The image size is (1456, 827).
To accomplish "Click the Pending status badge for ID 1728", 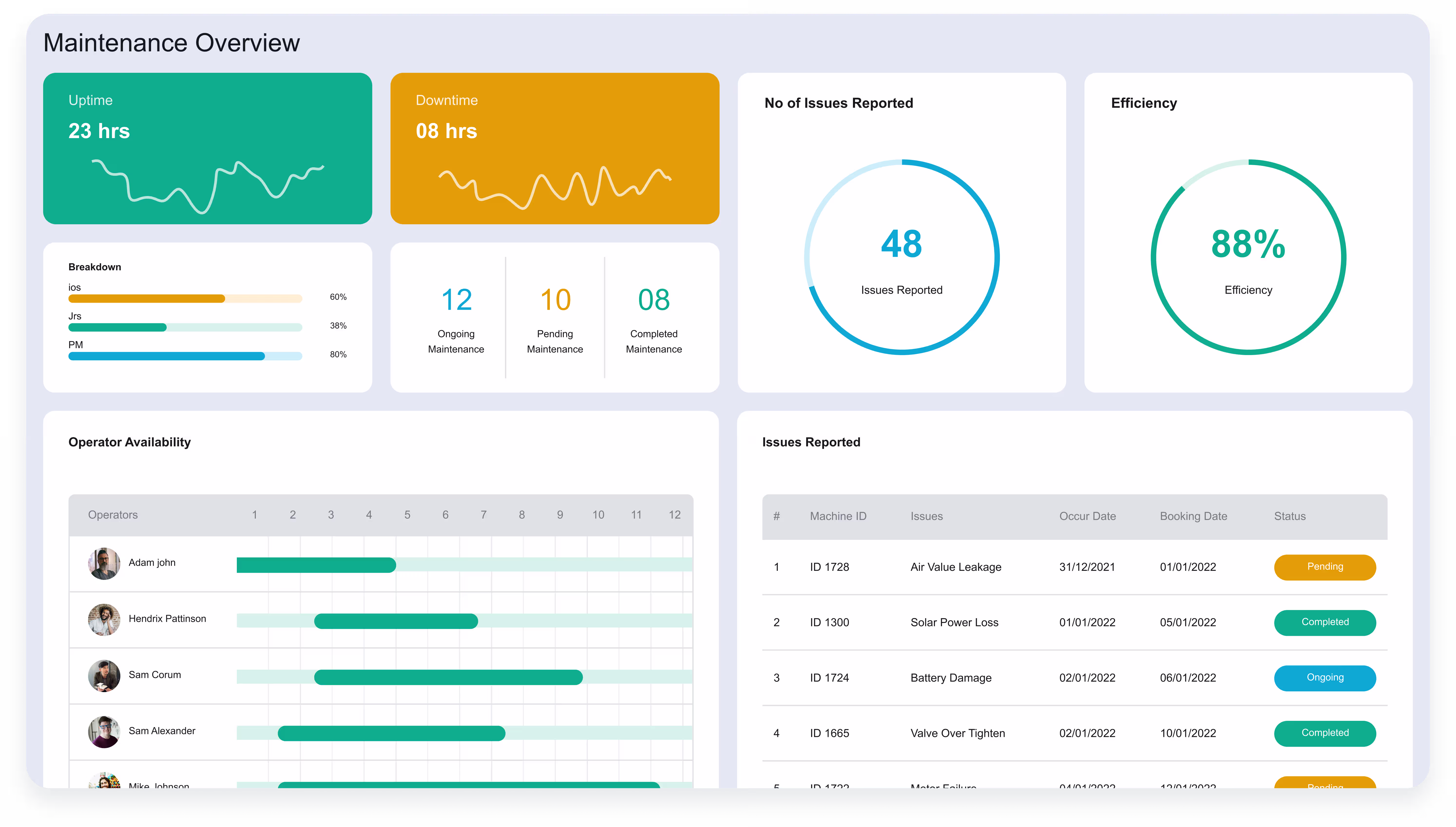I will point(1324,567).
